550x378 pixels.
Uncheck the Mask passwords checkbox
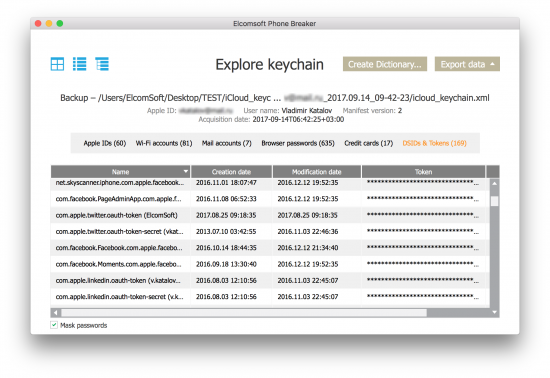[x=54, y=325]
